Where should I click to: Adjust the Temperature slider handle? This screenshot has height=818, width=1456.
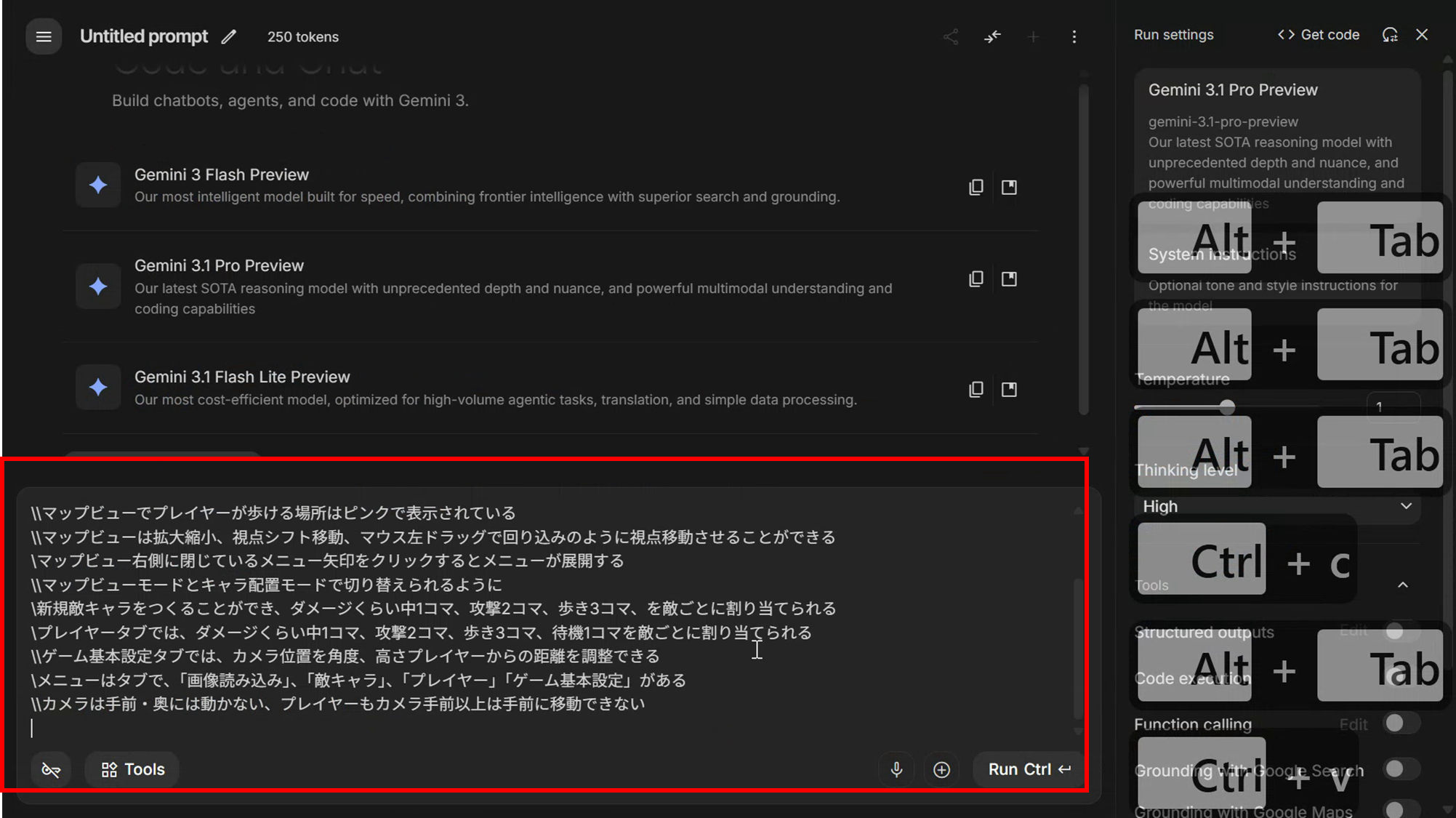[x=1227, y=407]
